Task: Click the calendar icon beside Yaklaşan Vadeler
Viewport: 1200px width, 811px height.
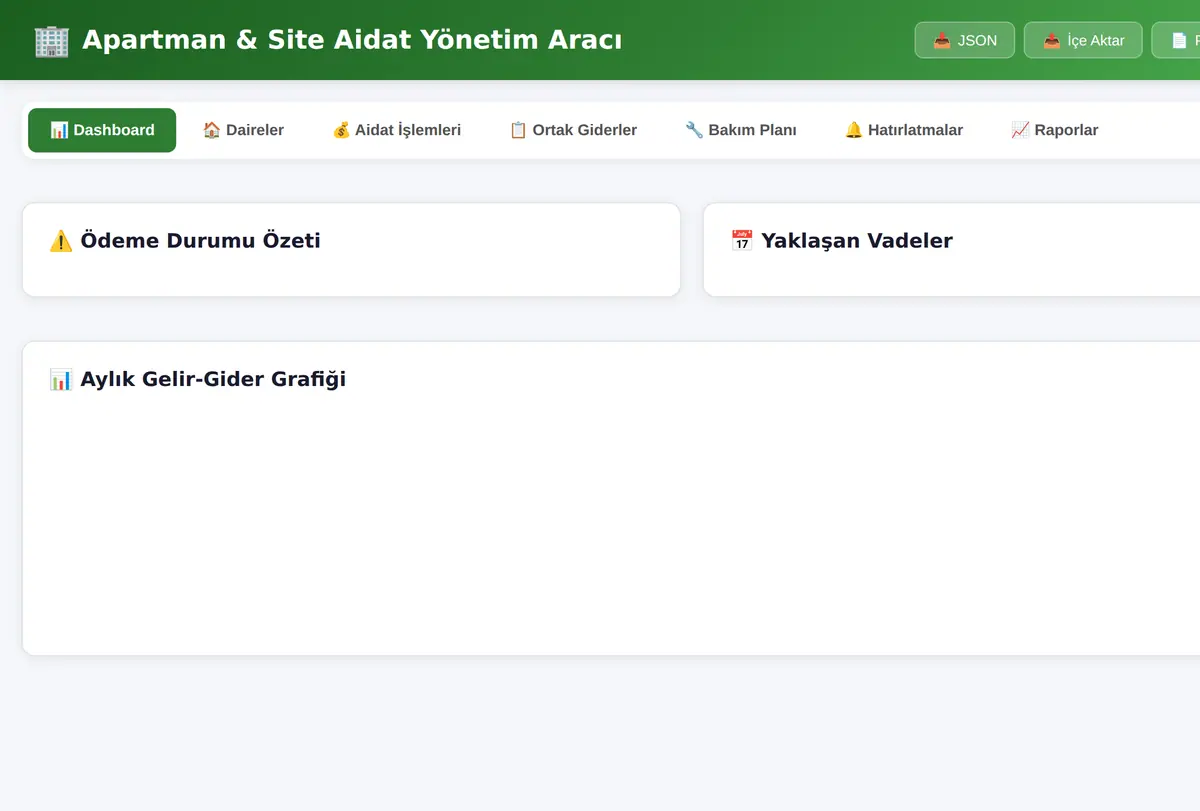Action: click(x=742, y=241)
